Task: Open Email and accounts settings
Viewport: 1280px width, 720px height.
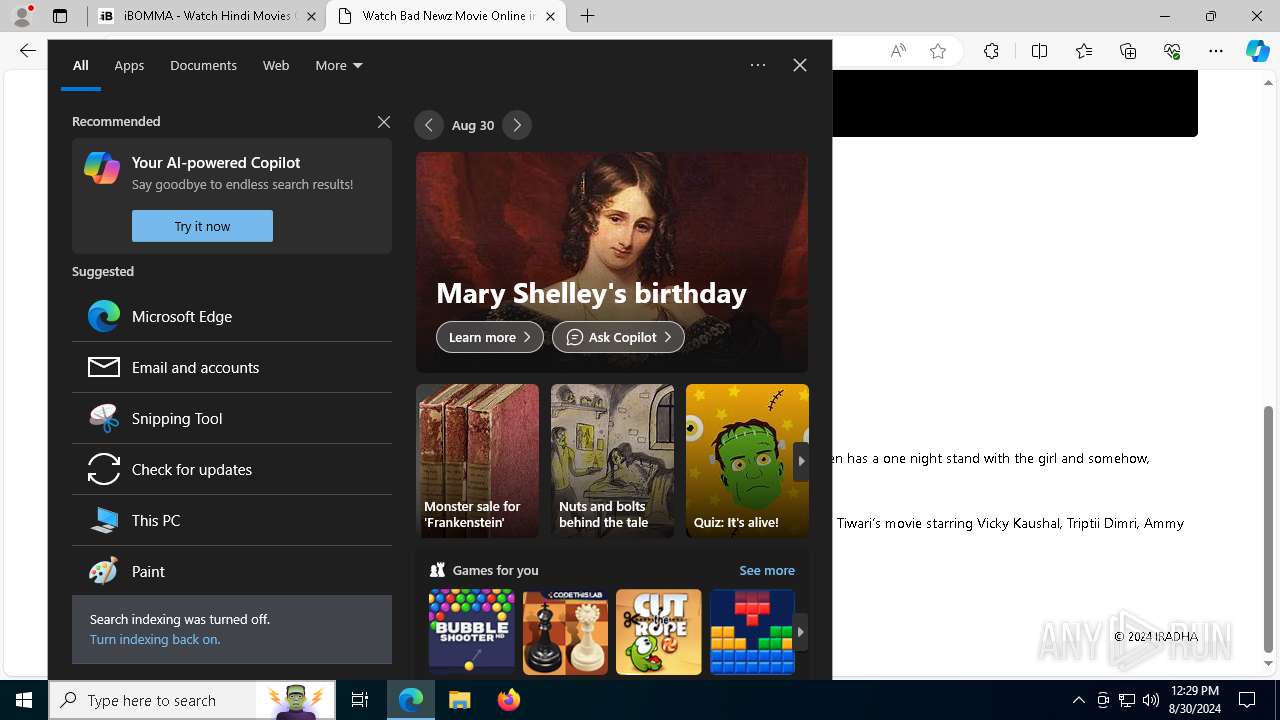Action: pyautogui.click(x=231, y=367)
